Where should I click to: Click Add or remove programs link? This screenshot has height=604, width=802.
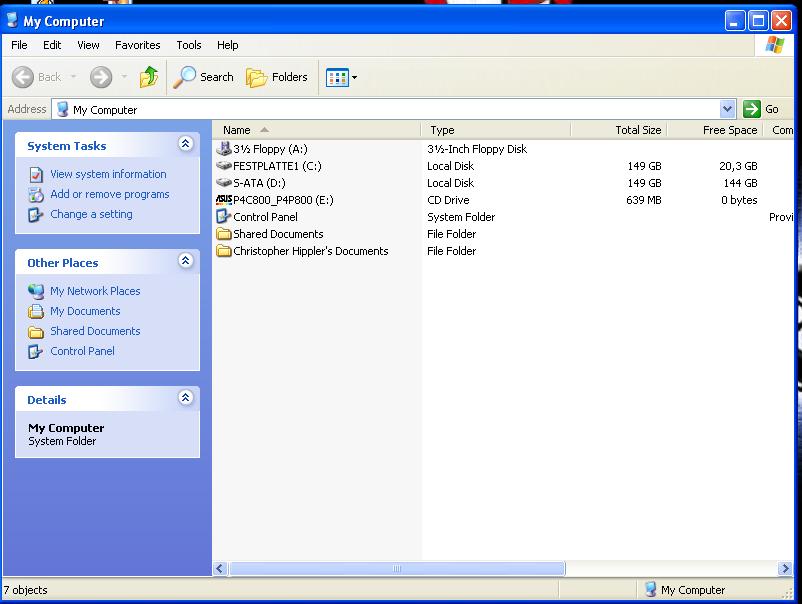click(x=109, y=194)
